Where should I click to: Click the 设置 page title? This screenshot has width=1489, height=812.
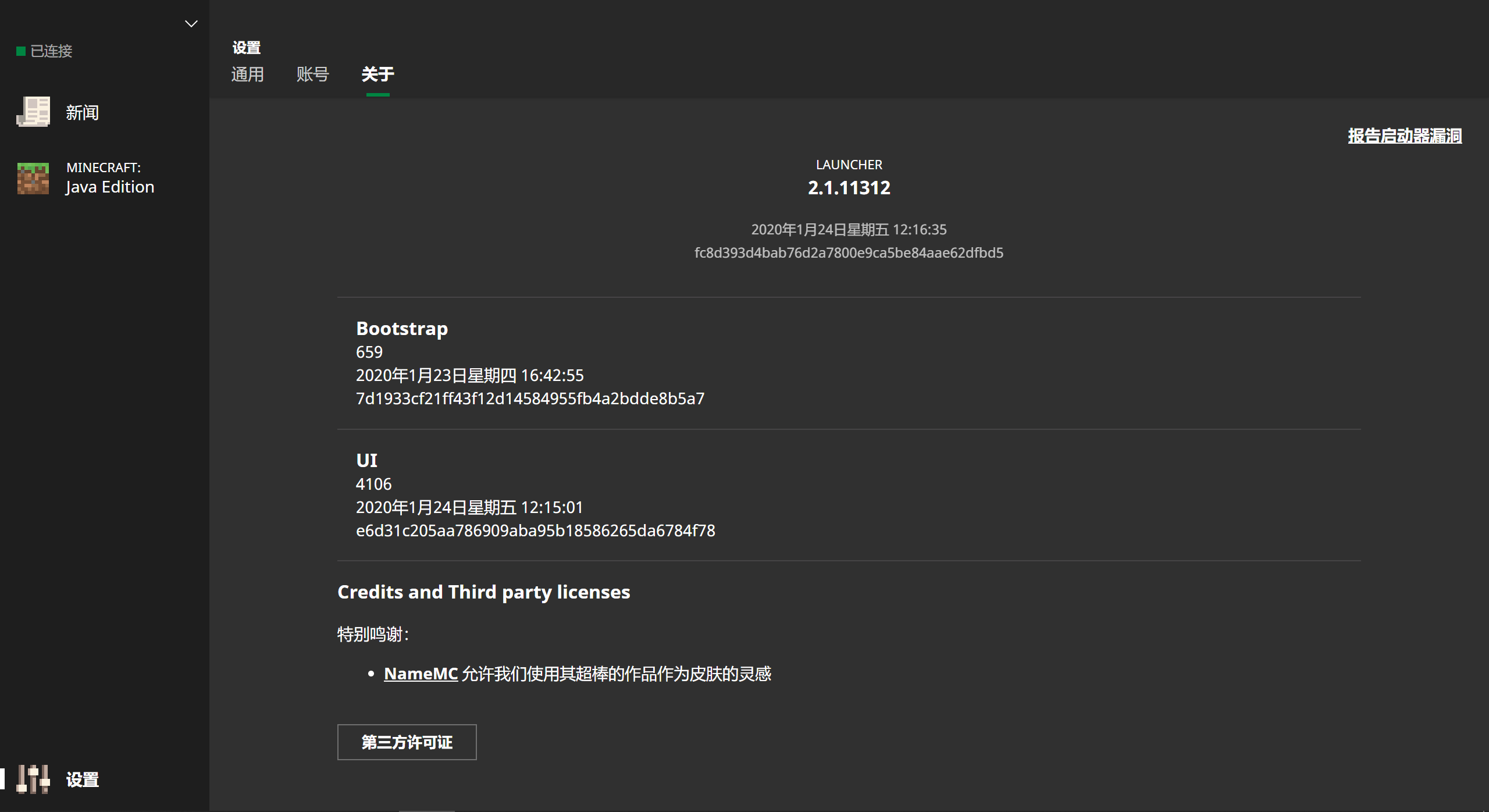[x=247, y=48]
